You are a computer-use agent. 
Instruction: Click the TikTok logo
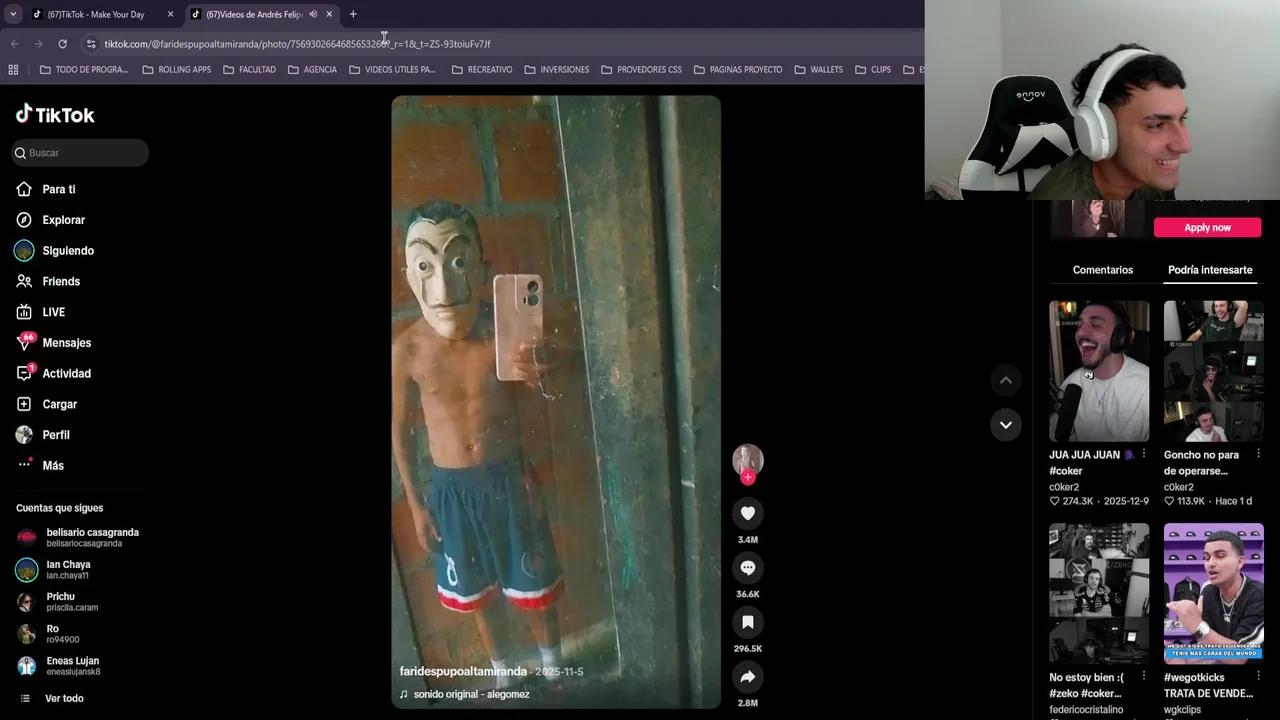[x=55, y=114]
